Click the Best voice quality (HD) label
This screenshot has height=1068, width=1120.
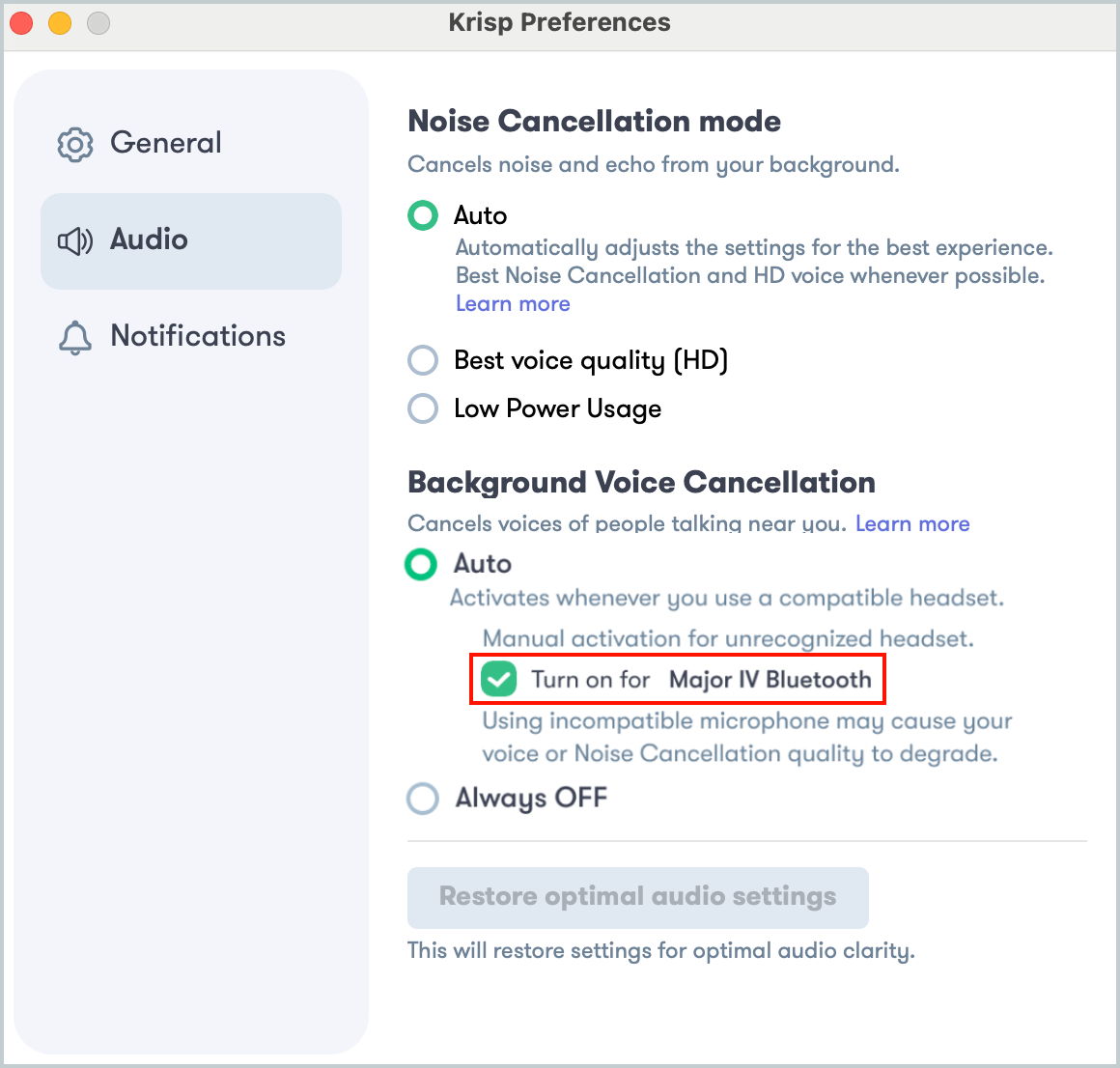pos(591,361)
